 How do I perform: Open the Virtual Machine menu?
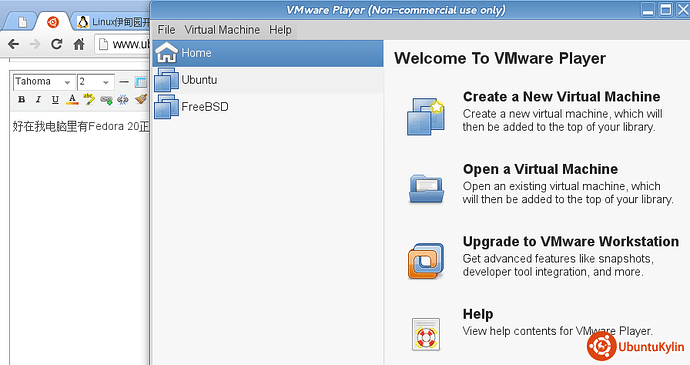click(x=222, y=29)
